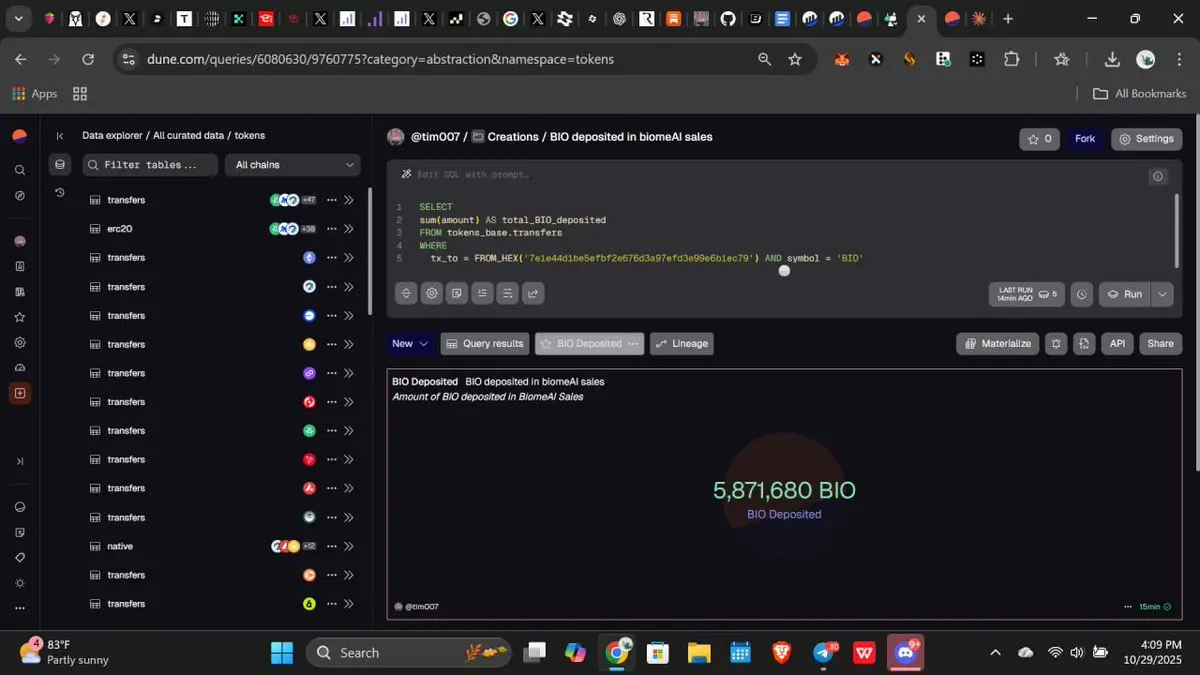The width and height of the screenshot is (1200, 675).
Task: Click the share/export arrow icon in editor toolbar
Action: point(533,293)
